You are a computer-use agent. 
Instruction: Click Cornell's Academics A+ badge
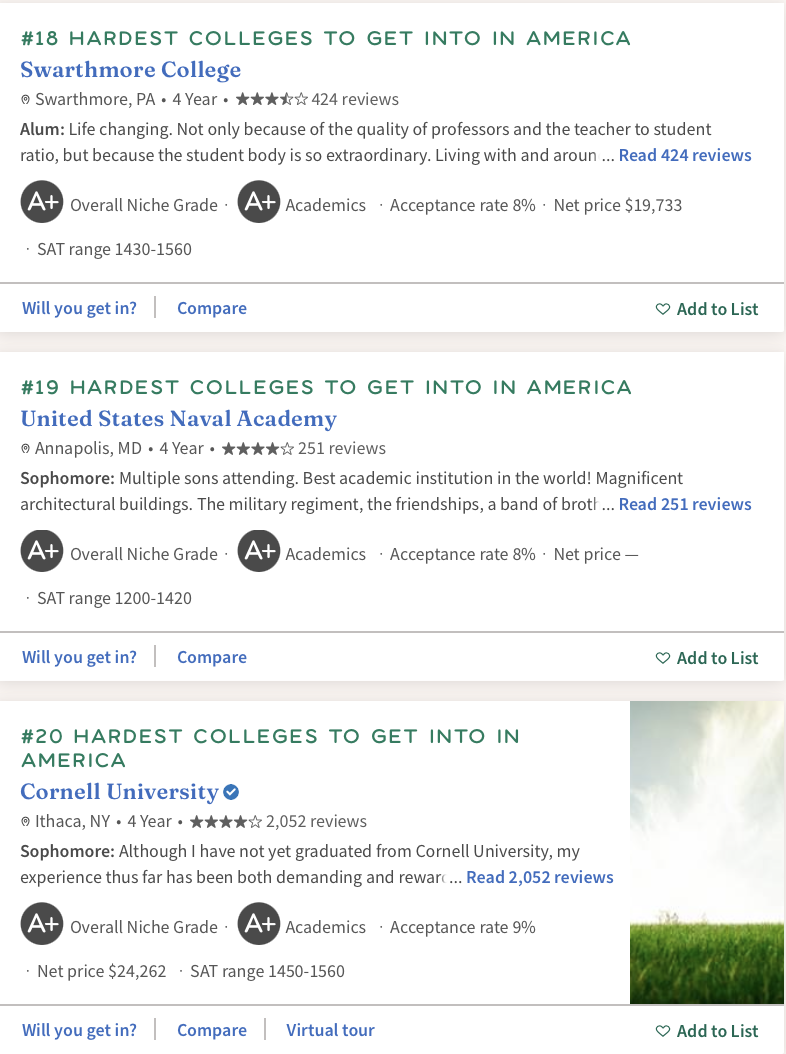click(x=259, y=924)
